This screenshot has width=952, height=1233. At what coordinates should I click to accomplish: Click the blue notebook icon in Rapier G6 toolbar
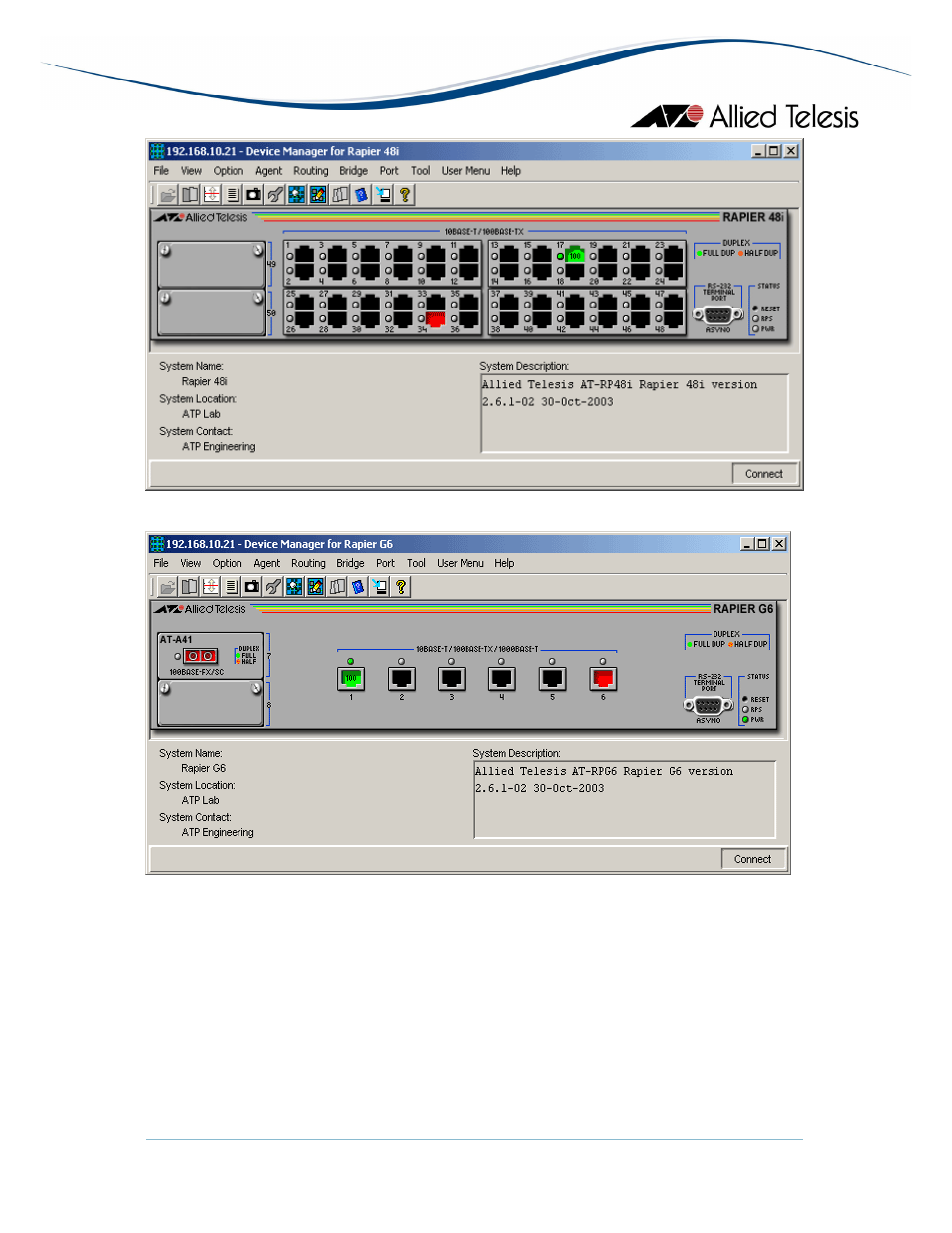click(359, 587)
